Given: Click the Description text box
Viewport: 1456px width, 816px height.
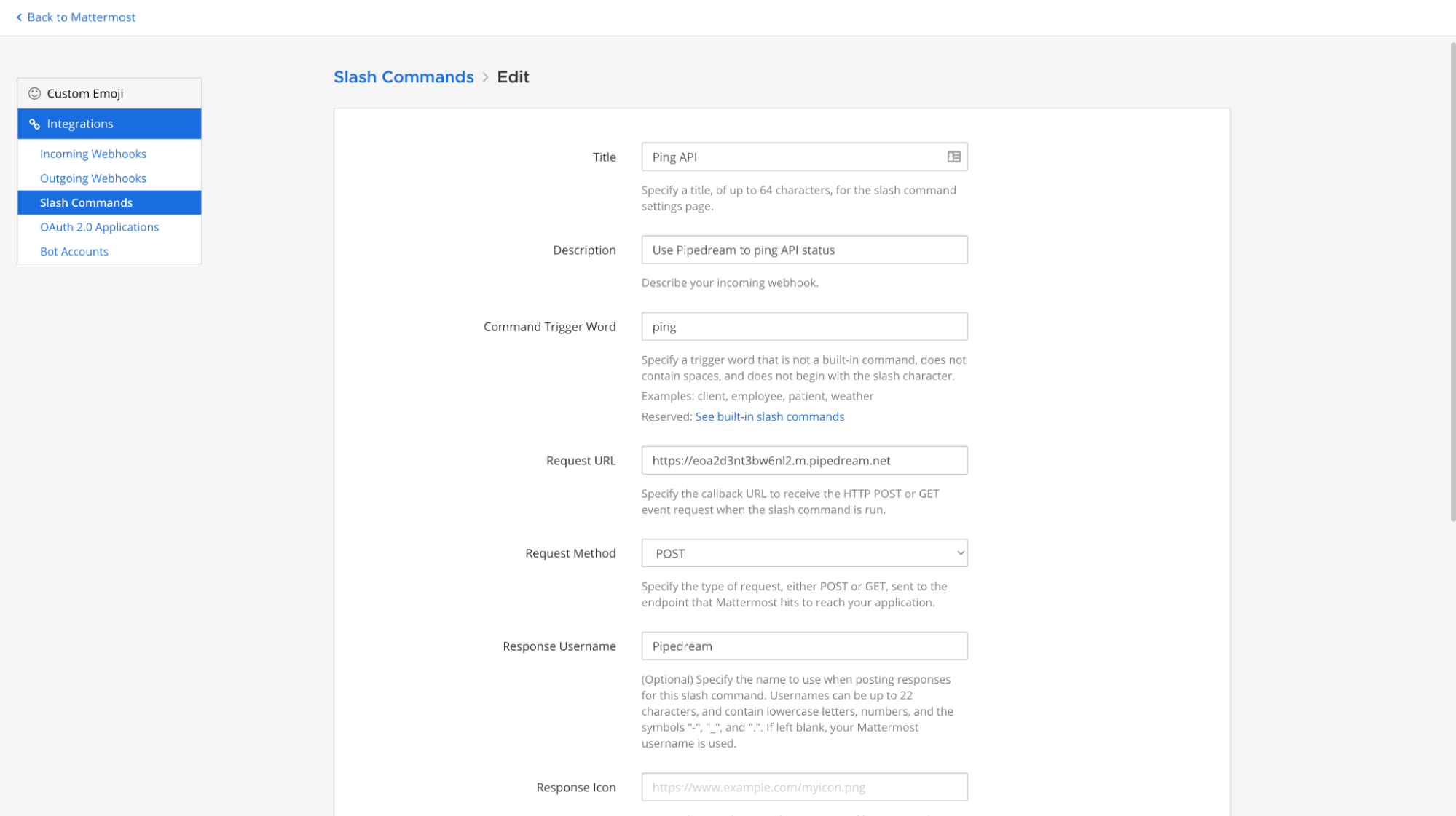Looking at the screenshot, I should [x=803, y=250].
